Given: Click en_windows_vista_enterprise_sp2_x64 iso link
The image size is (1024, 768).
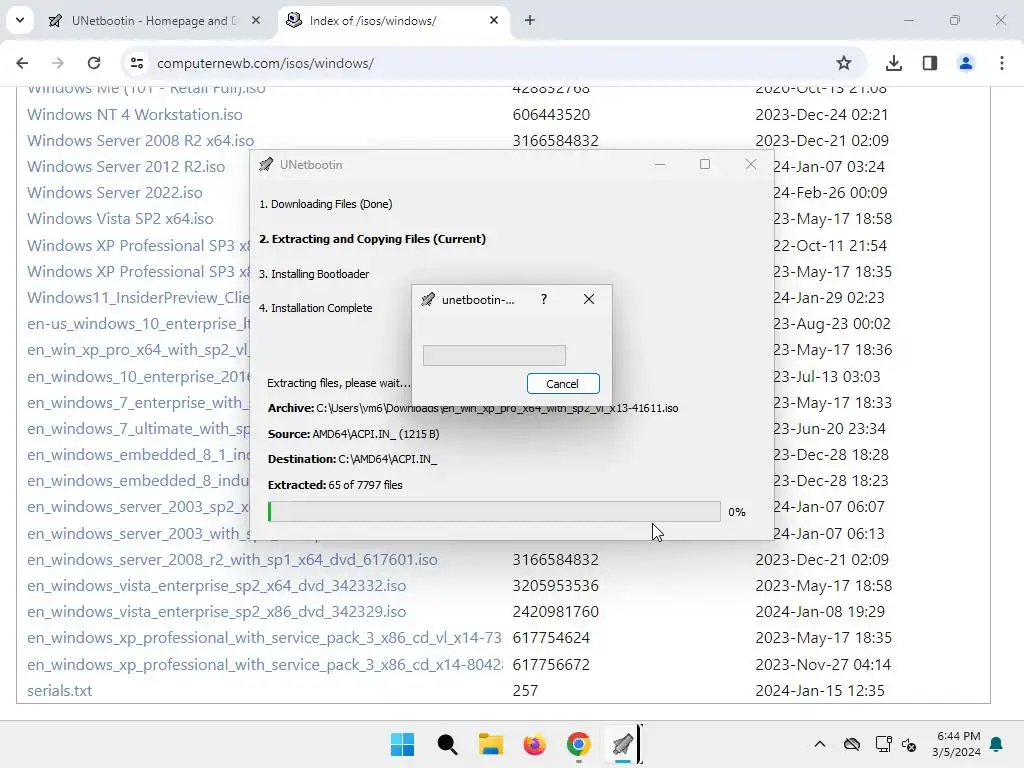Looking at the screenshot, I should tap(217, 586).
